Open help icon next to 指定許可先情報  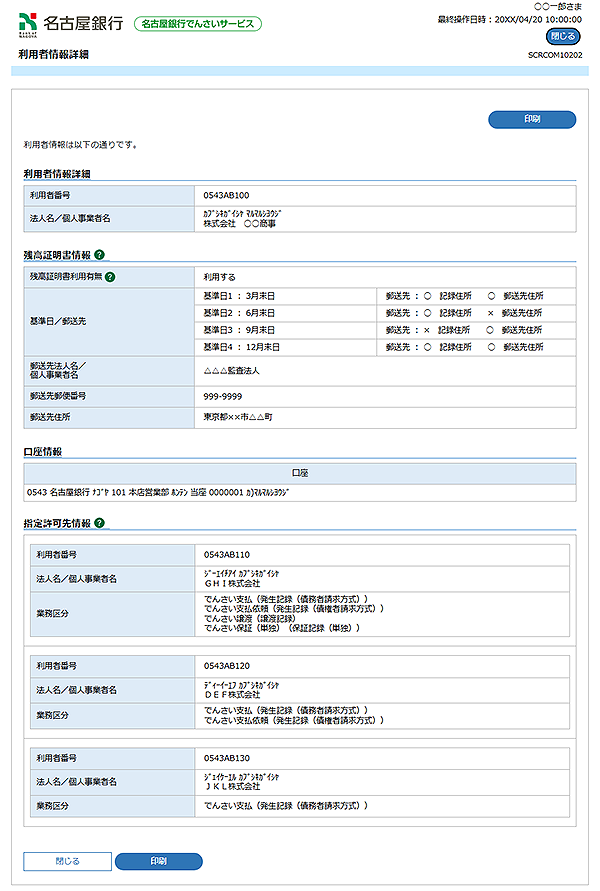pos(101,523)
